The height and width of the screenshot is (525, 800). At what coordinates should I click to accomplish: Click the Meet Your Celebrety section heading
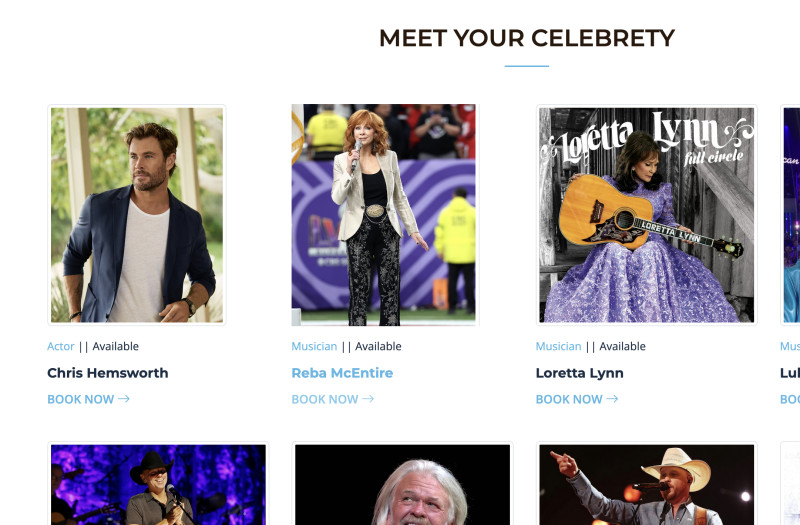point(527,39)
